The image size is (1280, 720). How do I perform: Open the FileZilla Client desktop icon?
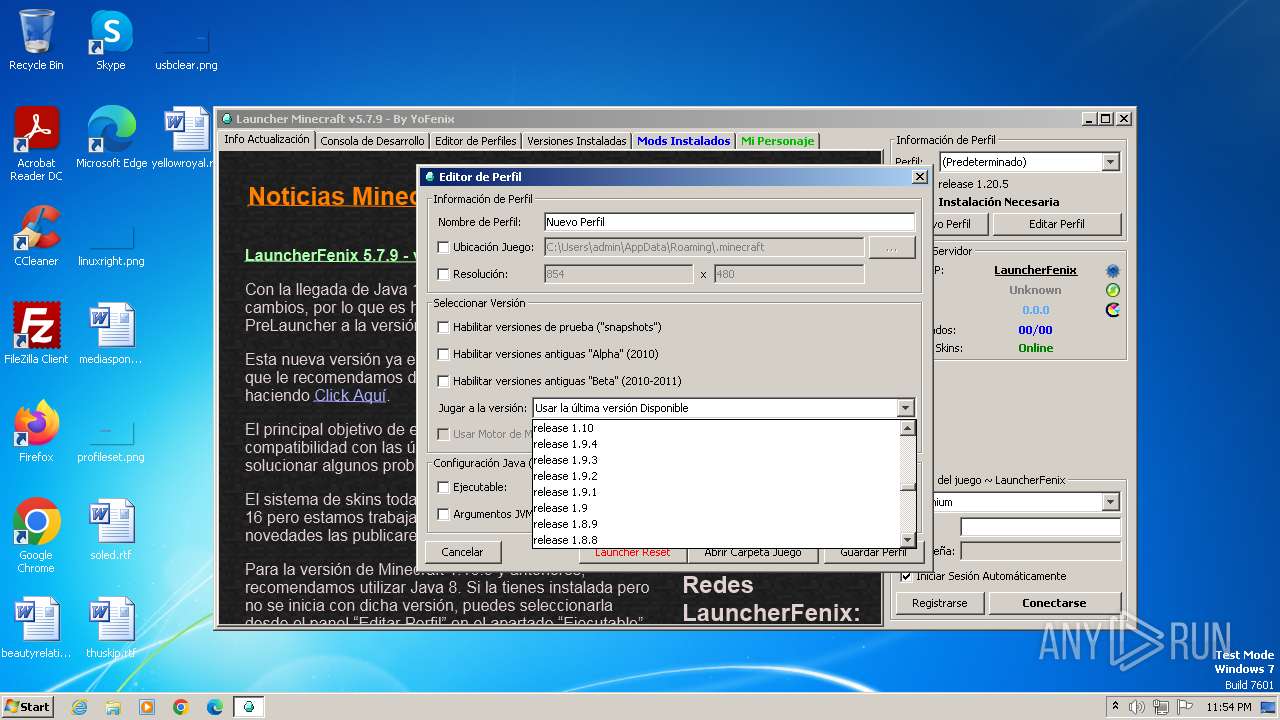click(x=36, y=334)
